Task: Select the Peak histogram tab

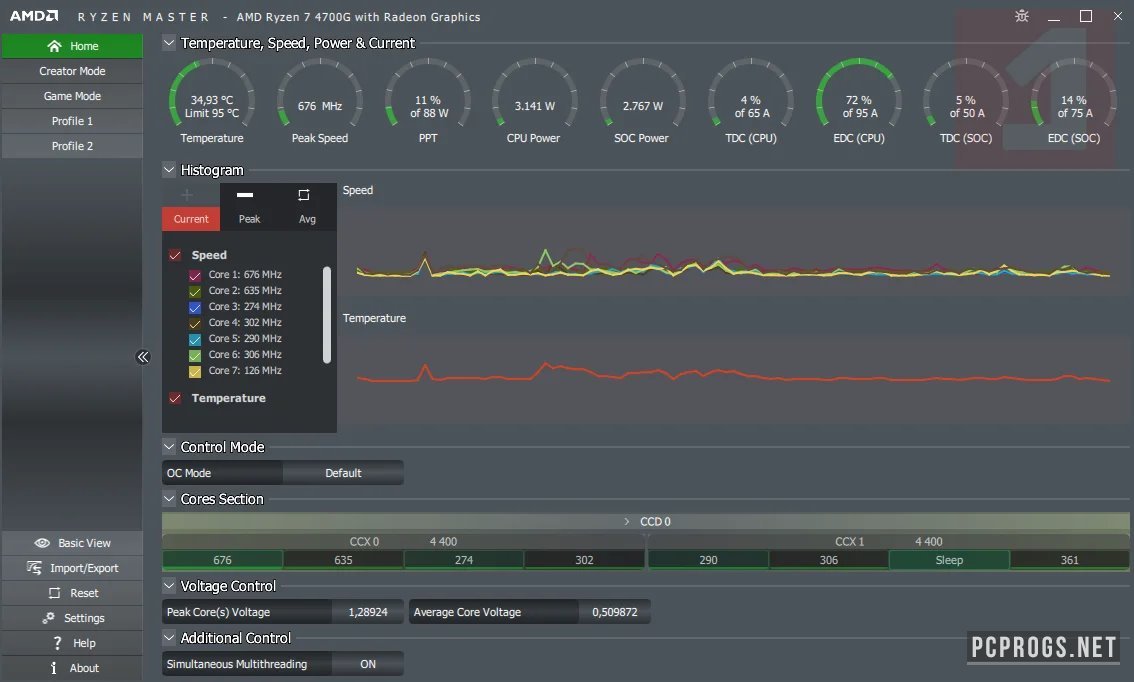Action: click(x=249, y=208)
